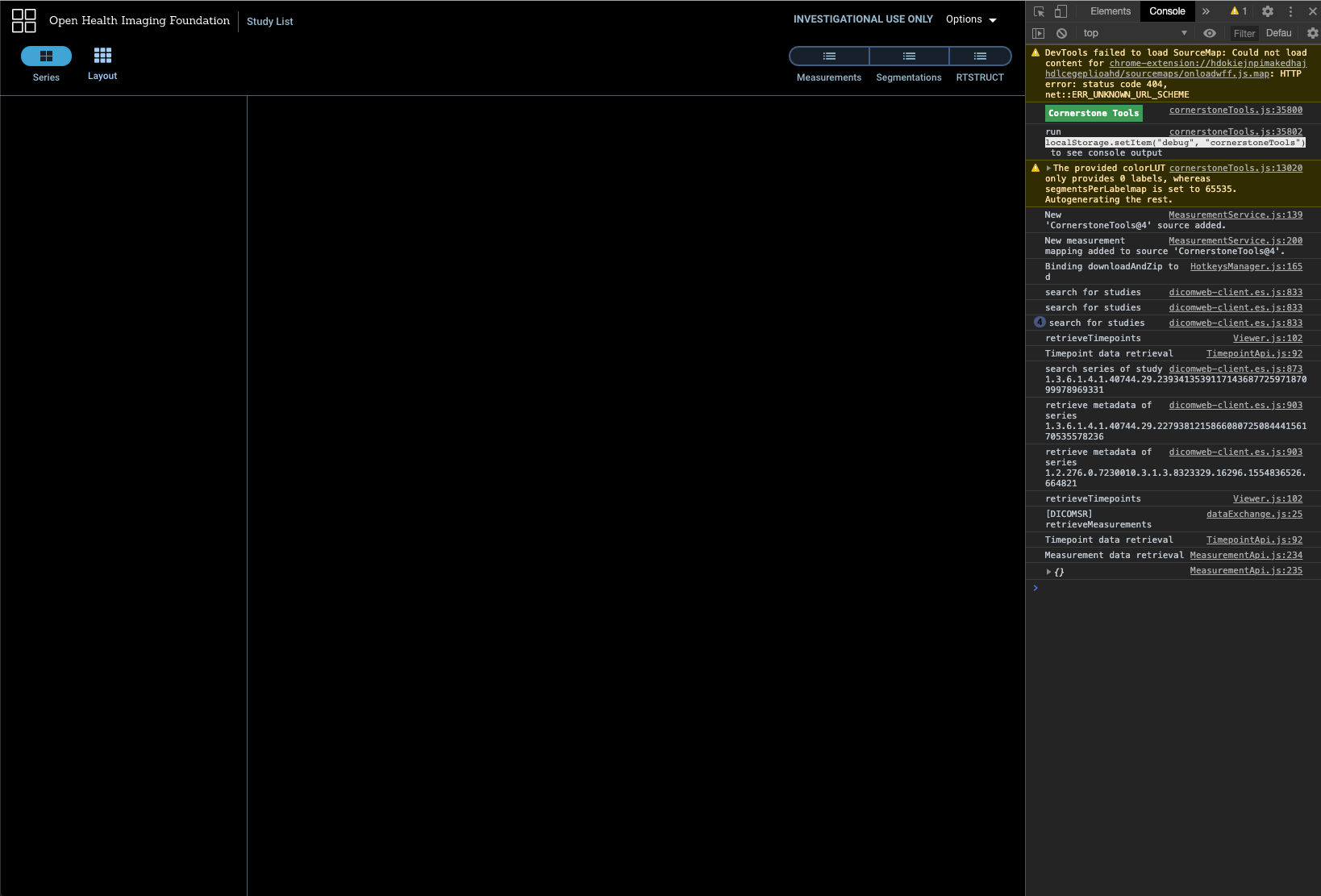Viewport: 1321px width, 896px height.
Task: Open DevTools more options menu
Action: 1290,11
